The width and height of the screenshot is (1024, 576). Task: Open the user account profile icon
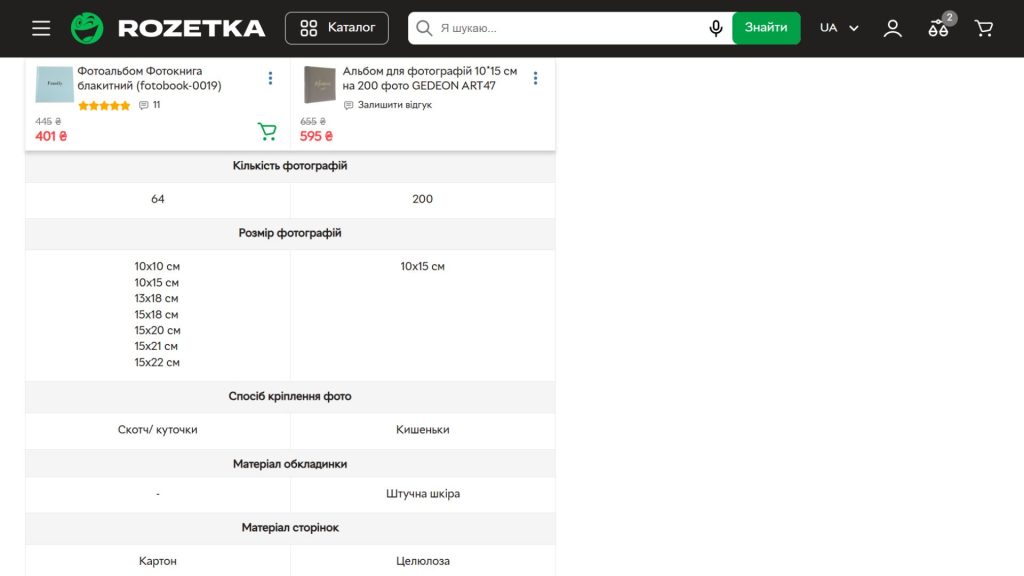(892, 28)
